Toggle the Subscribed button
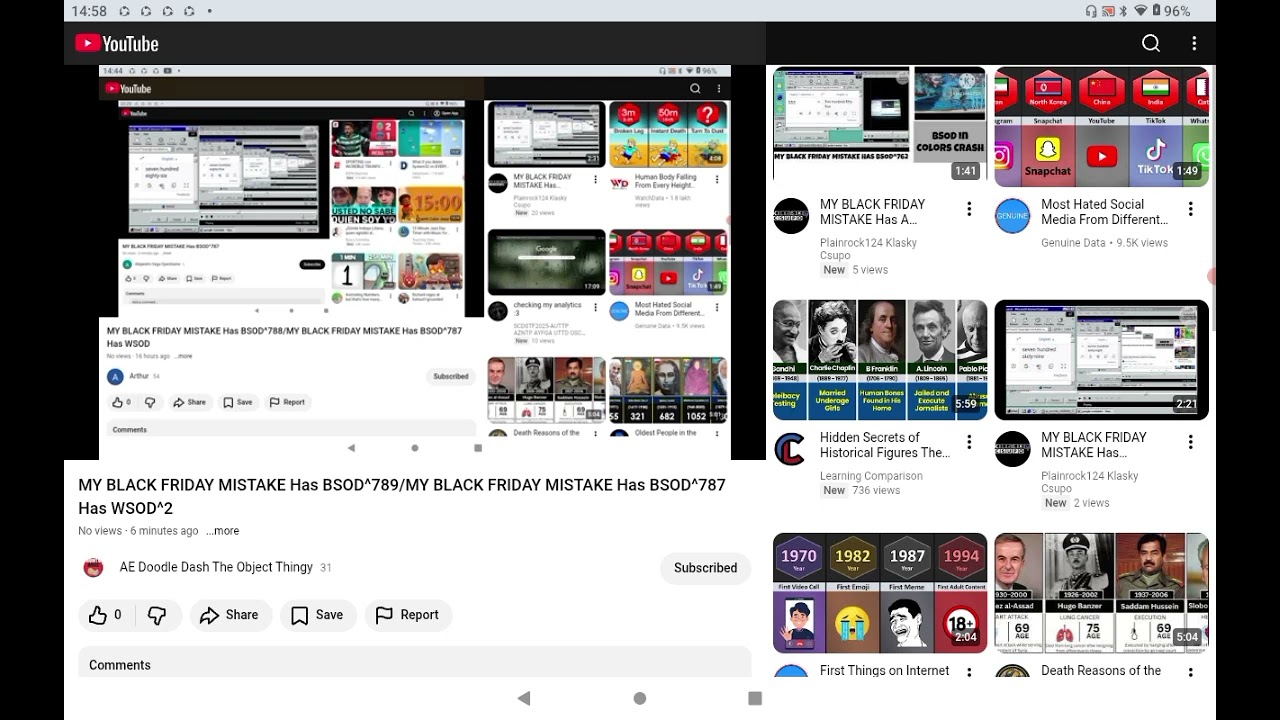 coord(705,568)
